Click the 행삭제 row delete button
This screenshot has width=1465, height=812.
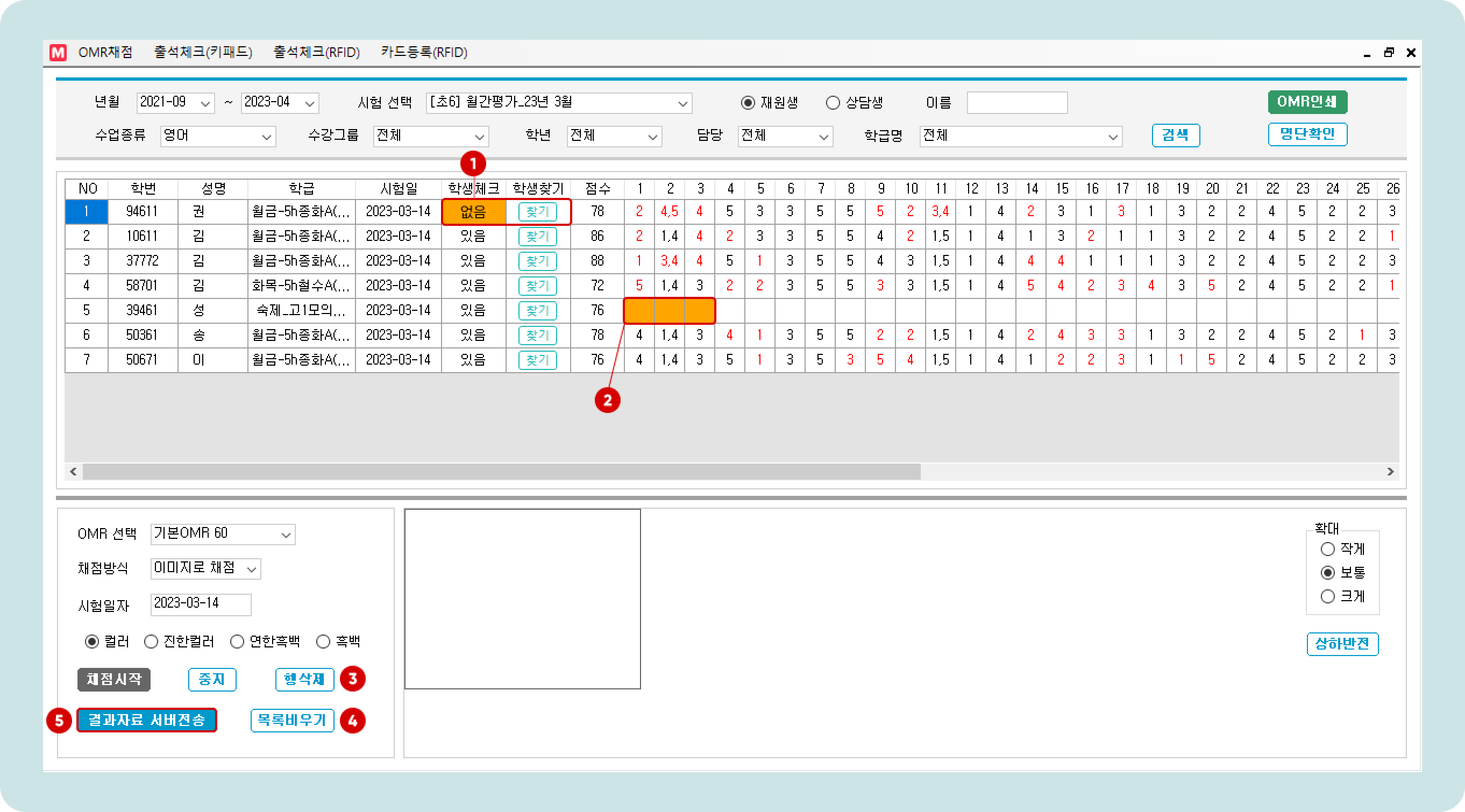(x=304, y=679)
